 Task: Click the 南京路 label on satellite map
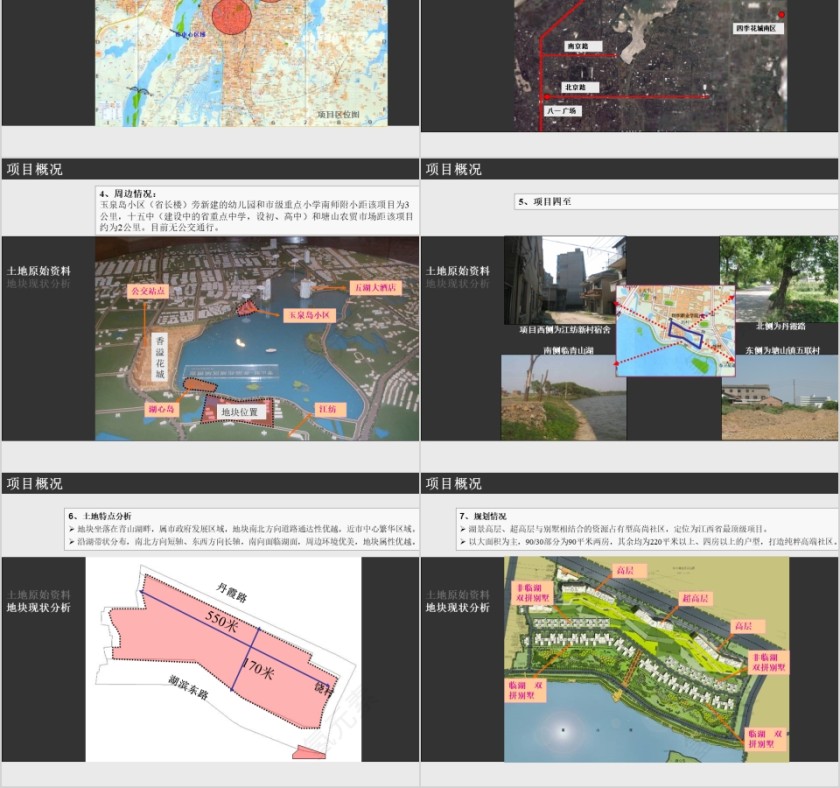tap(577, 46)
